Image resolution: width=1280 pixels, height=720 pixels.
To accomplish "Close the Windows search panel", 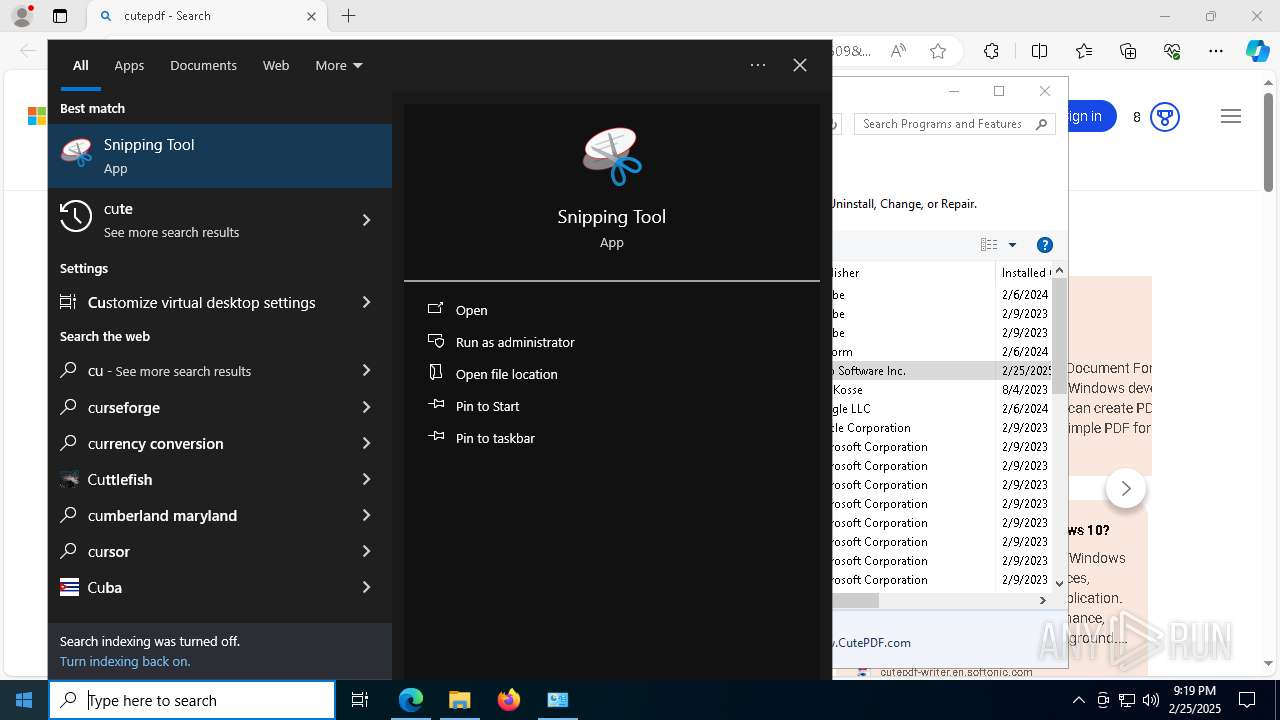I will tap(800, 65).
